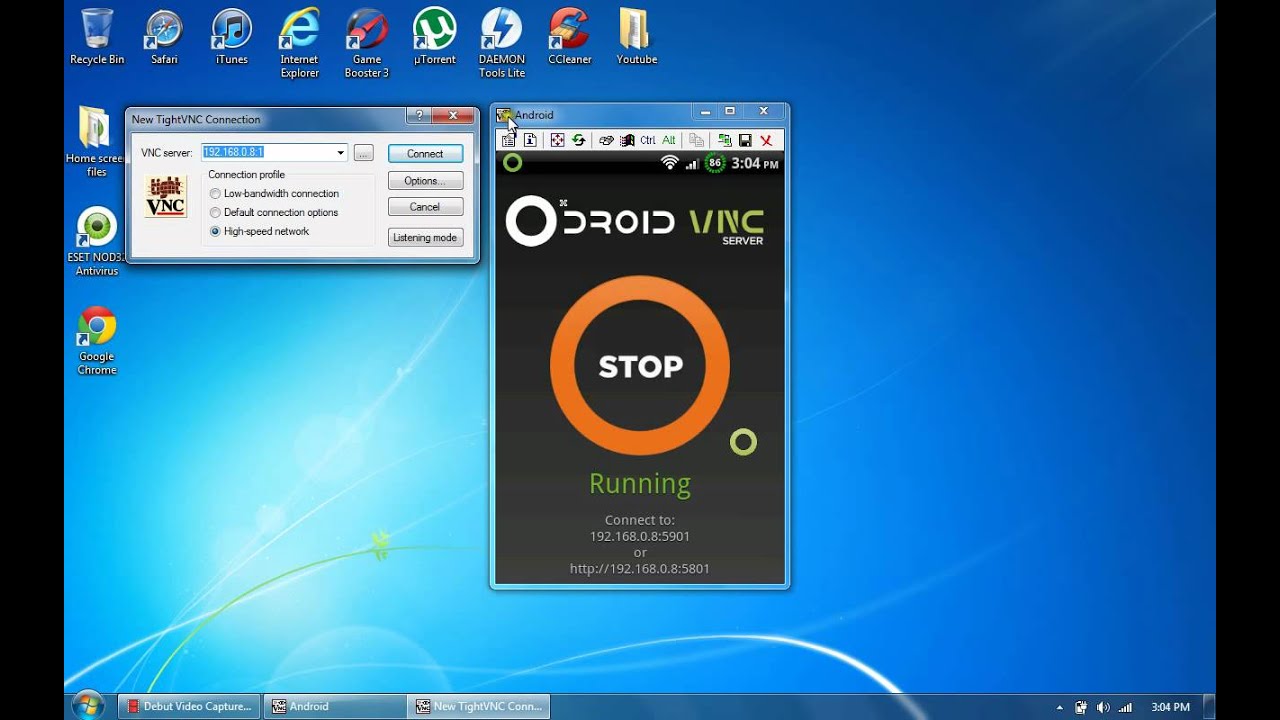Toggle full-screen mode icon in Android toolbar
Viewport: 1280px width, 720px height.
pyautogui.click(x=557, y=140)
